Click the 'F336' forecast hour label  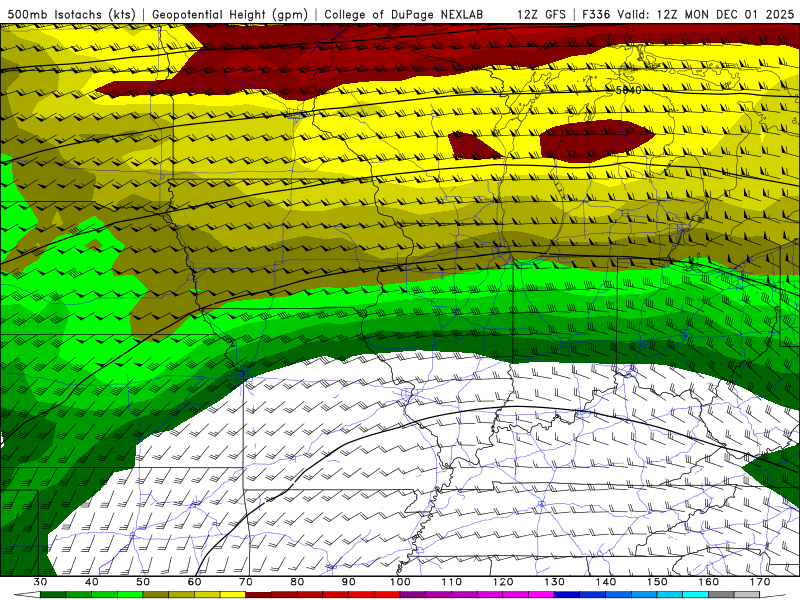596,14
